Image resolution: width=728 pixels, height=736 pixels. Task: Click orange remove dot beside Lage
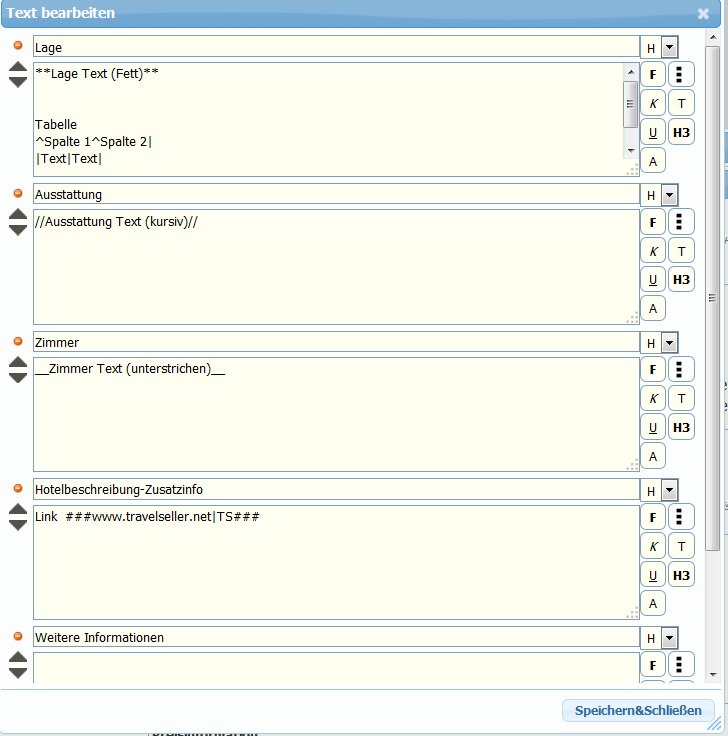pos(18,46)
